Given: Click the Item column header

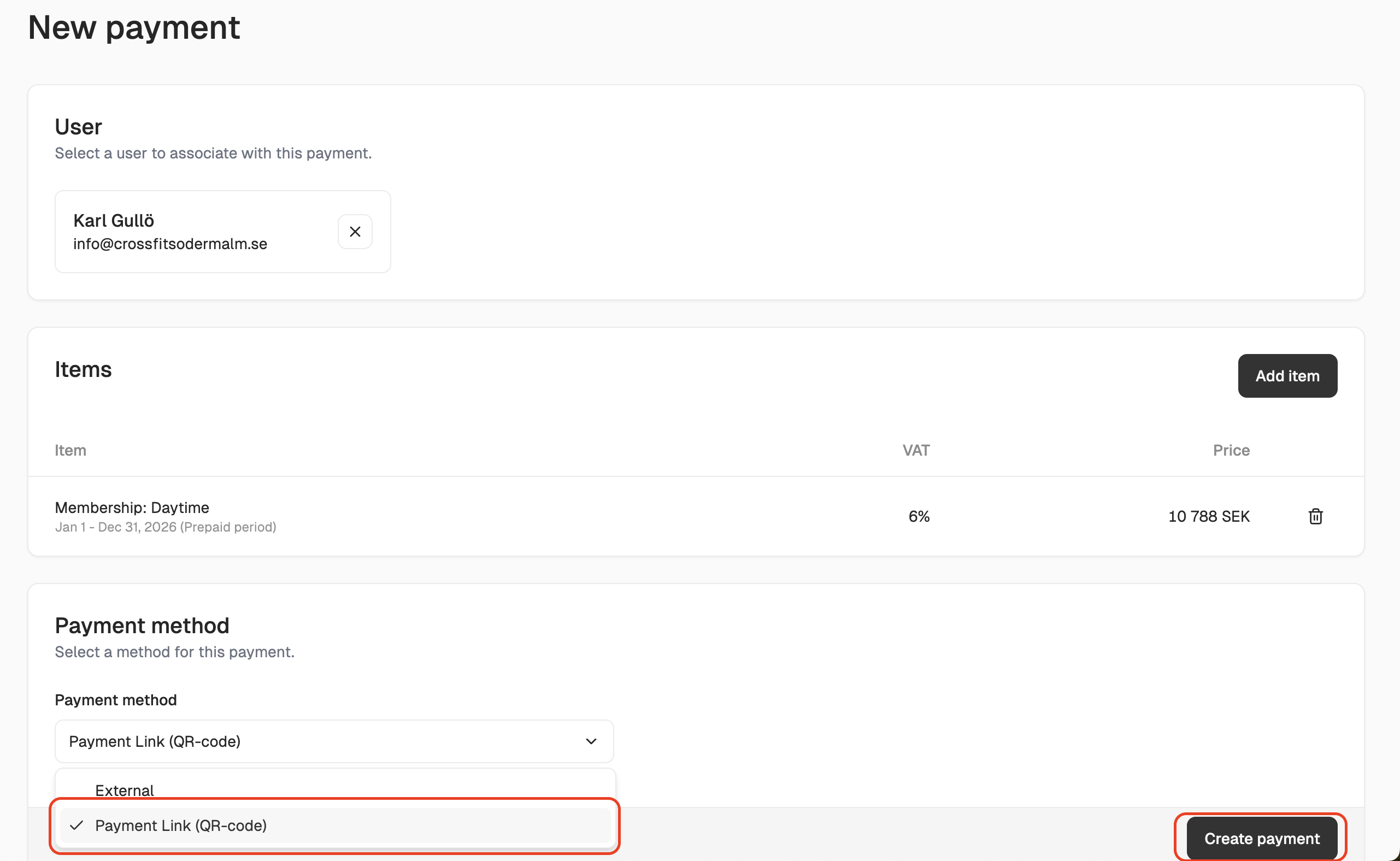Looking at the screenshot, I should tap(70, 450).
